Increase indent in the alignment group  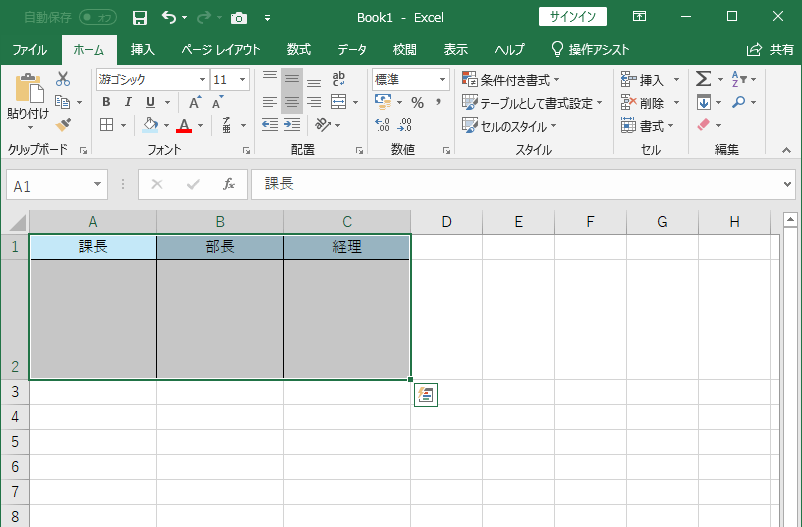pos(292,125)
